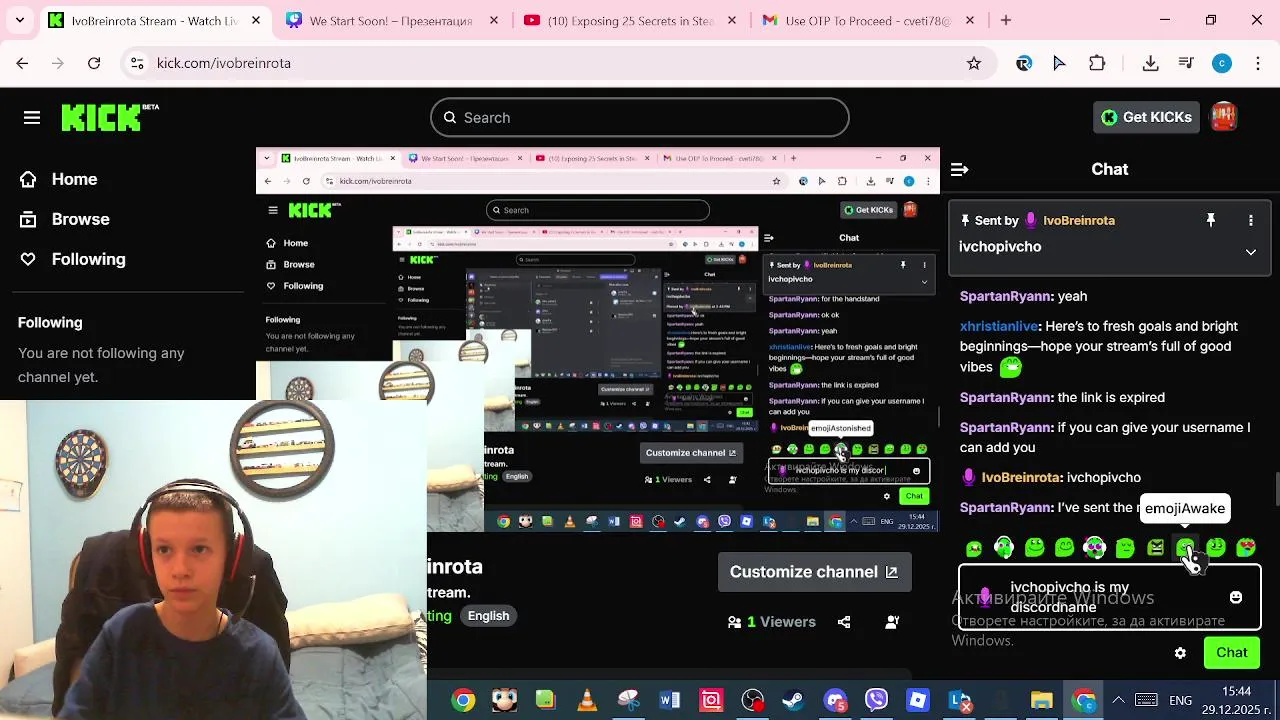Open the browser tab search chevron
1280x720 pixels.
[x=20, y=20]
